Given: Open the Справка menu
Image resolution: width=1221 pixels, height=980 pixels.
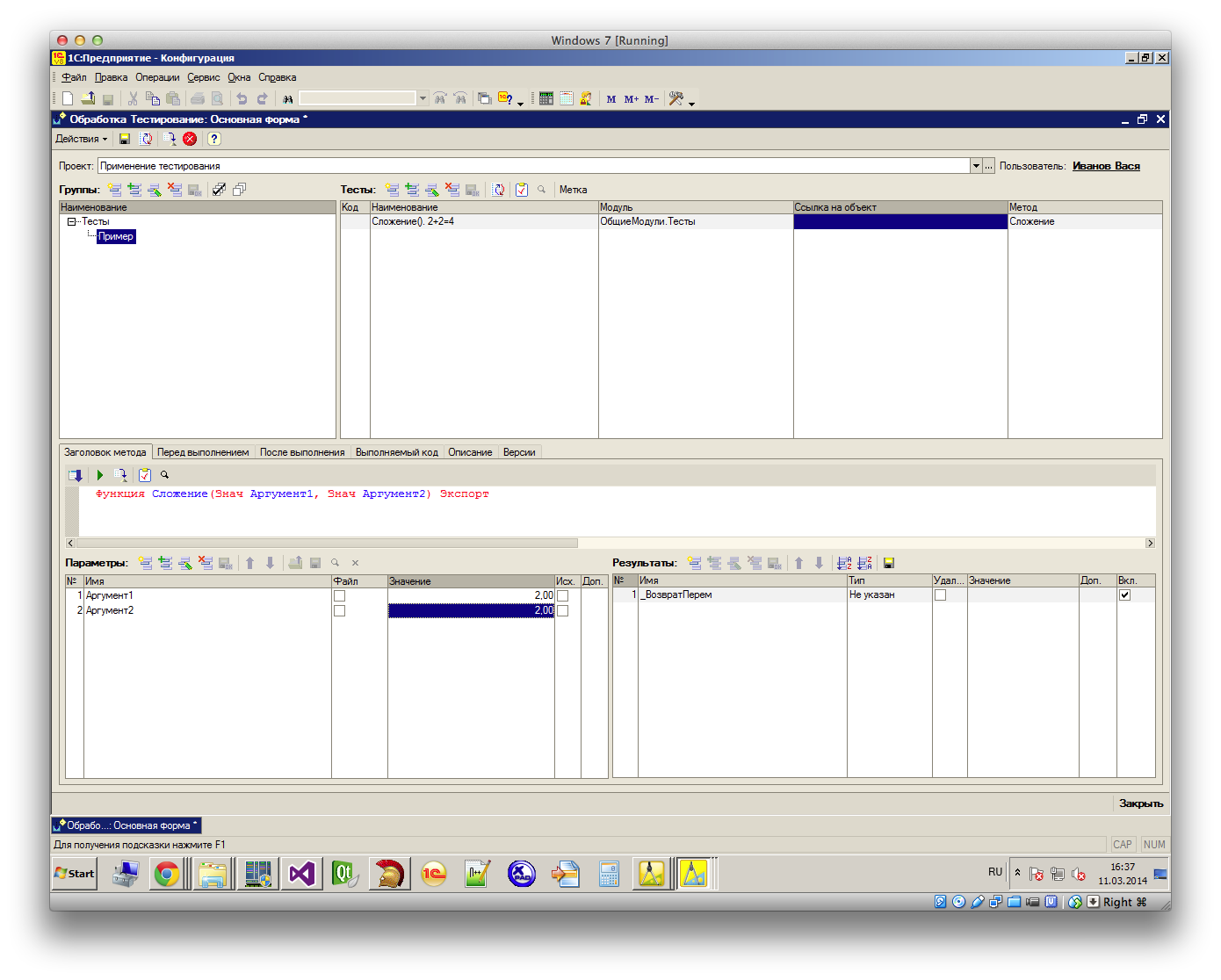Looking at the screenshot, I should [x=277, y=77].
